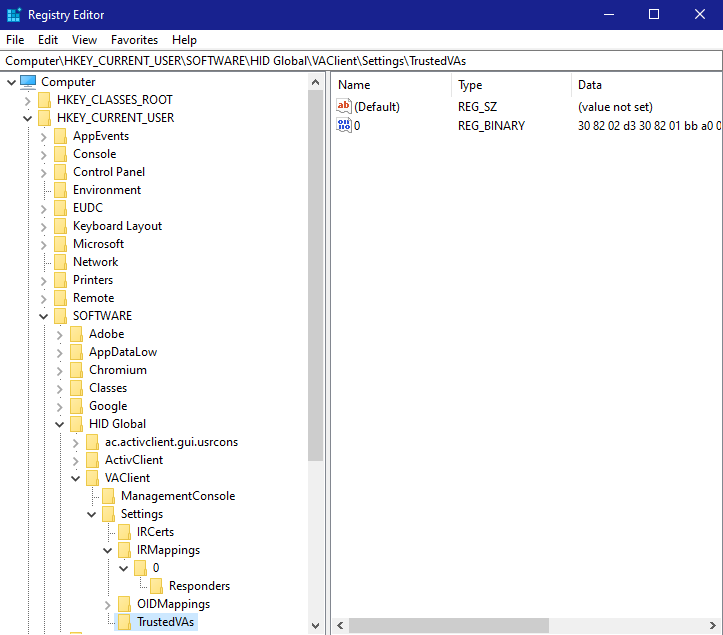Open the Favorites menu
Screen dimensions: 723x635
[134, 40]
